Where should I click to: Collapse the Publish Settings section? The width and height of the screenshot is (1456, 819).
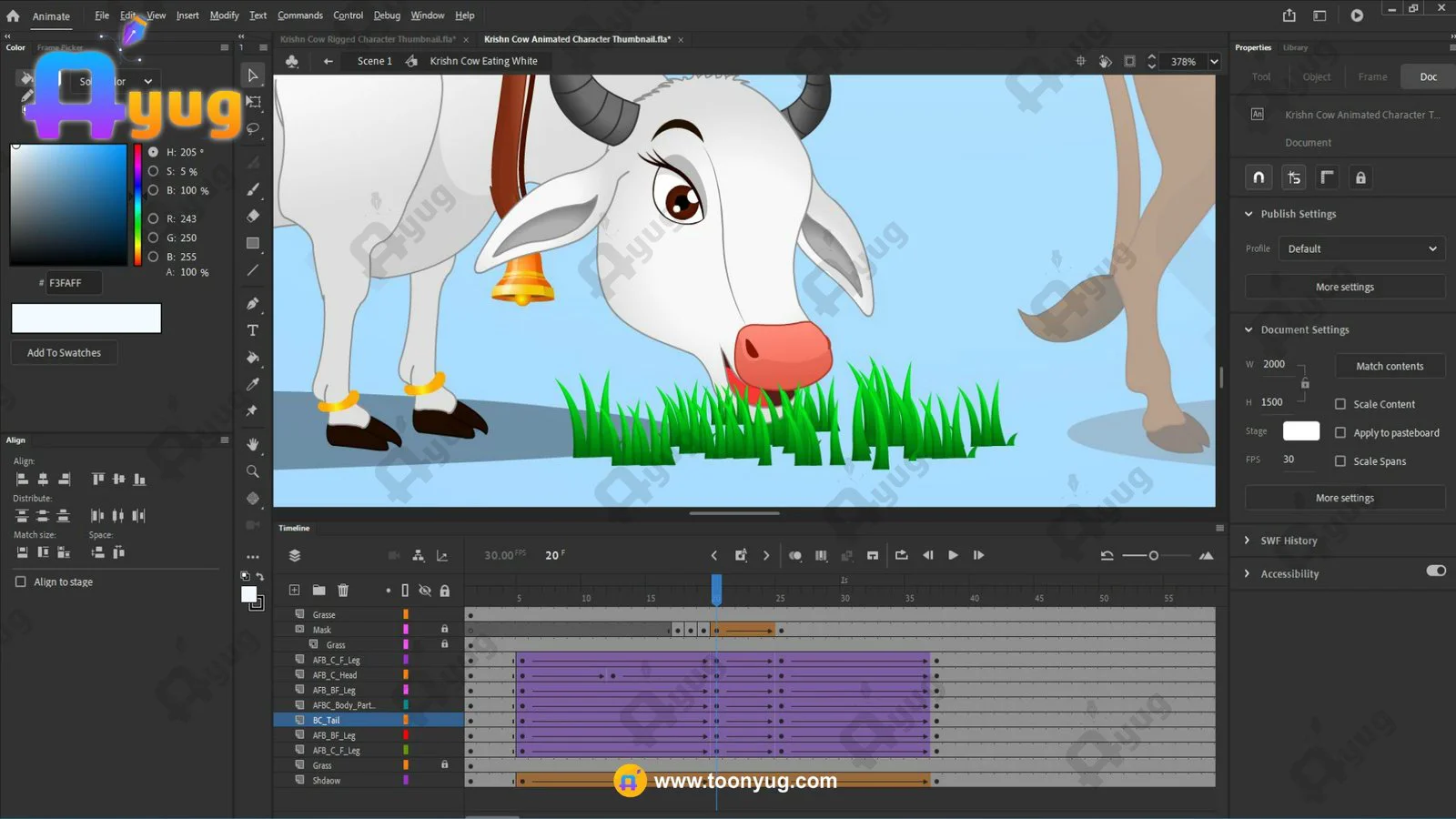pyautogui.click(x=1249, y=214)
